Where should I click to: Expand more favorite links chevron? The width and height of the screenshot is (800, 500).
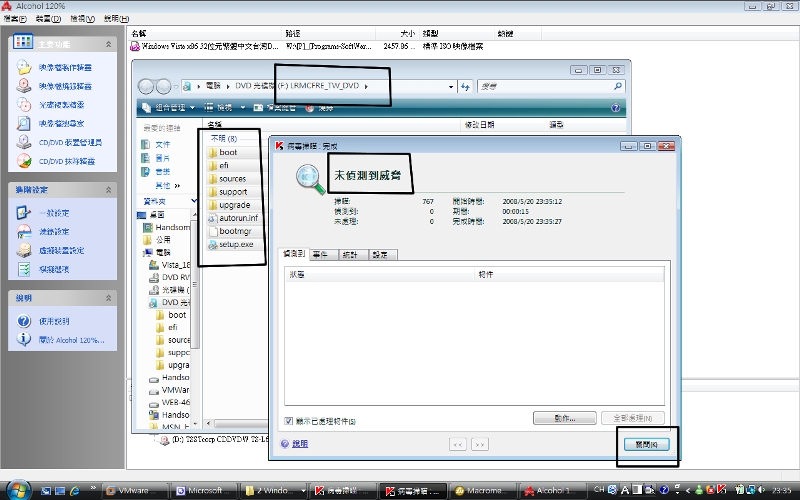click(177, 185)
